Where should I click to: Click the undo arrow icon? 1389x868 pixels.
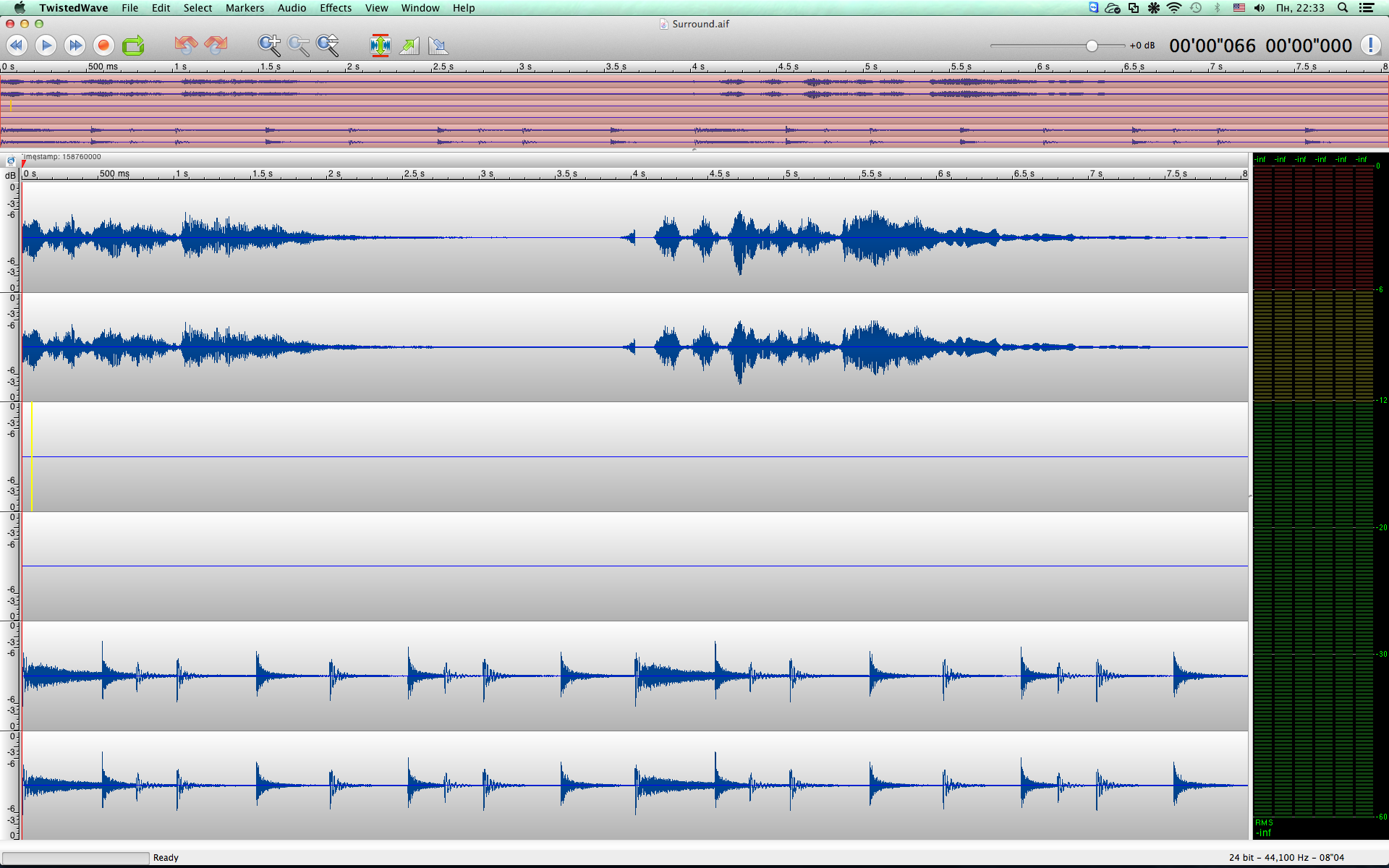click(186, 46)
